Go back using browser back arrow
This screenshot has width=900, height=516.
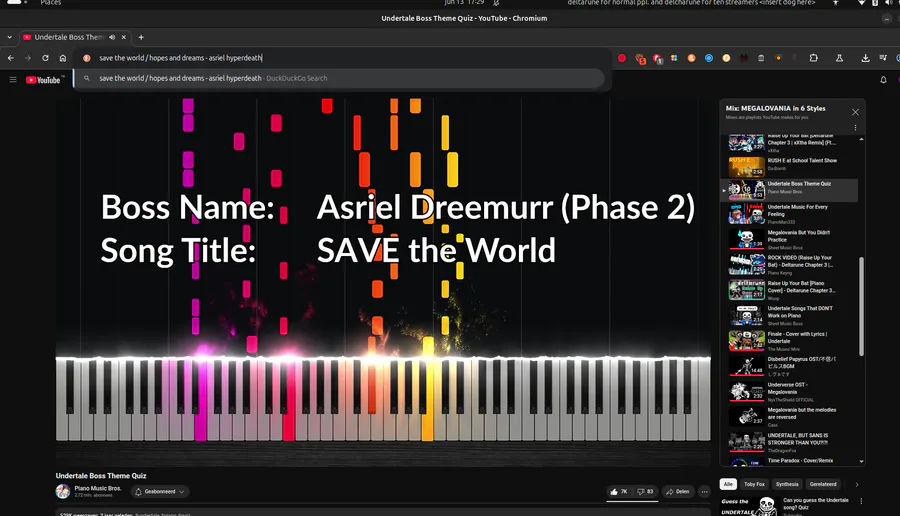[x=11, y=58]
